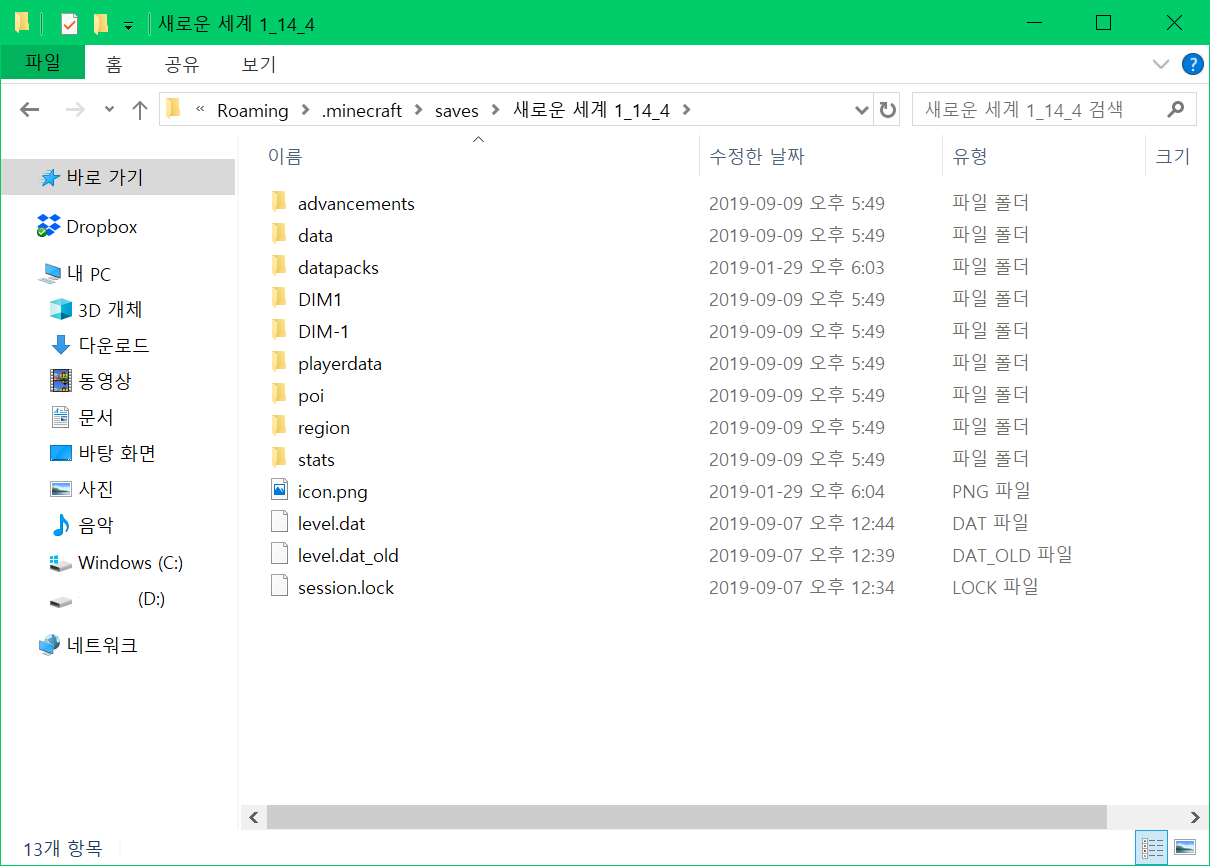Click the 내 PC computer icon
Viewport: 1210px width, 866px height.
point(50,273)
